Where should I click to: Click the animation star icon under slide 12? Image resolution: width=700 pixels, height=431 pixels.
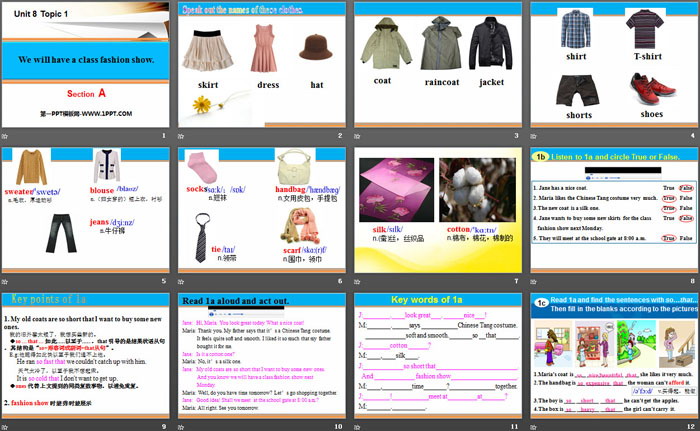pyautogui.click(x=533, y=427)
